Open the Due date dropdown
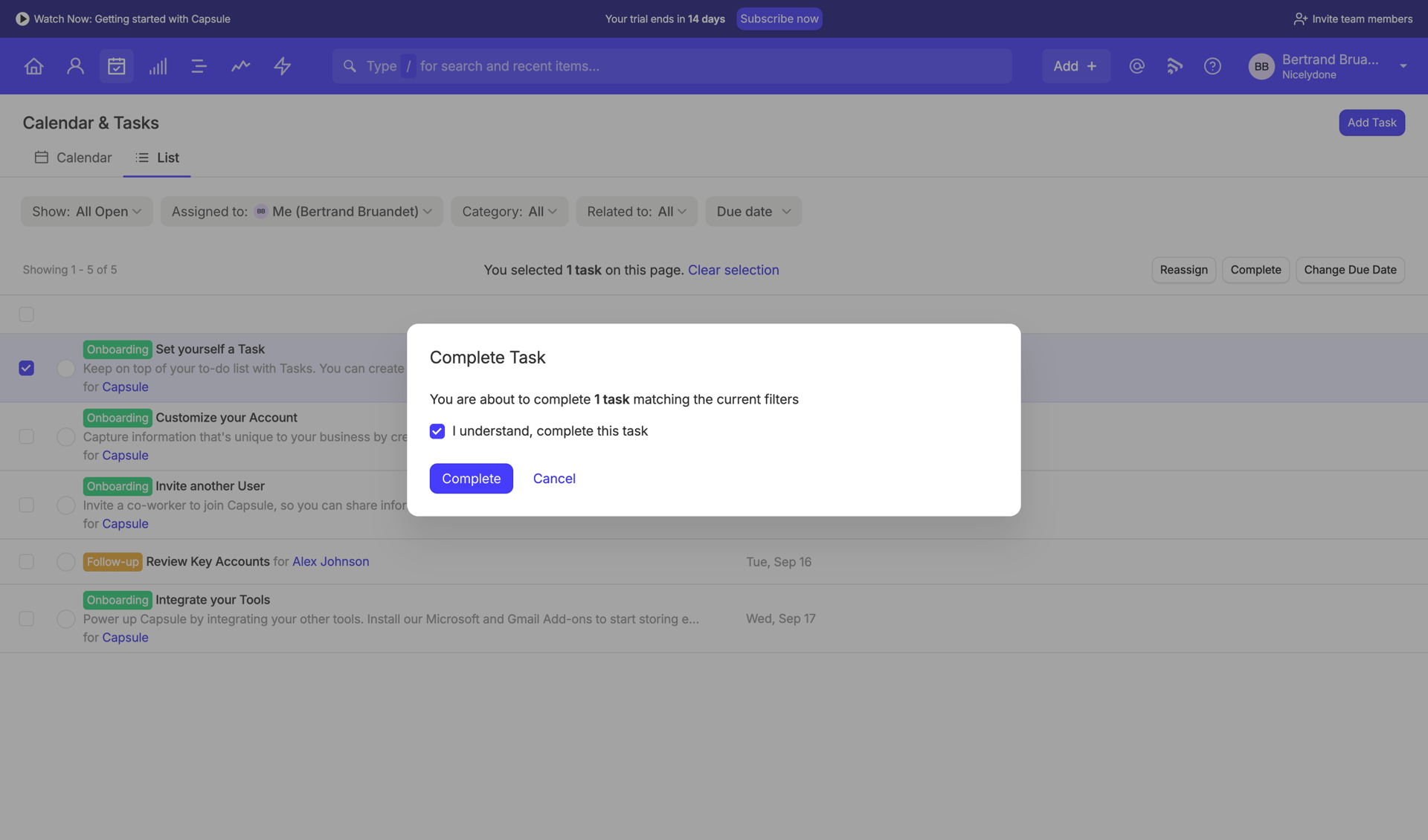The width and height of the screenshot is (1428, 840). point(753,211)
